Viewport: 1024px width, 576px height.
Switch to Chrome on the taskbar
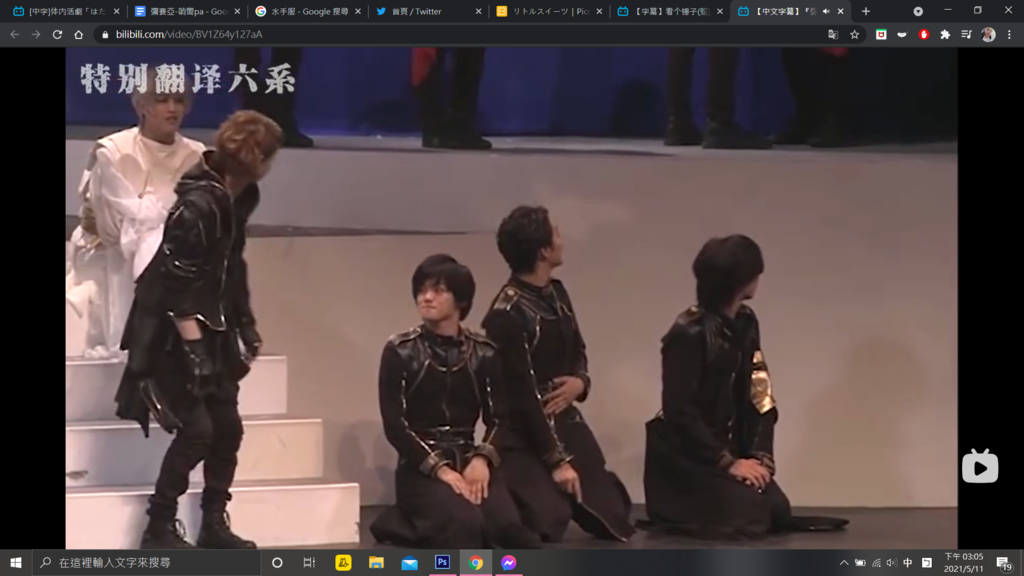tap(475, 562)
